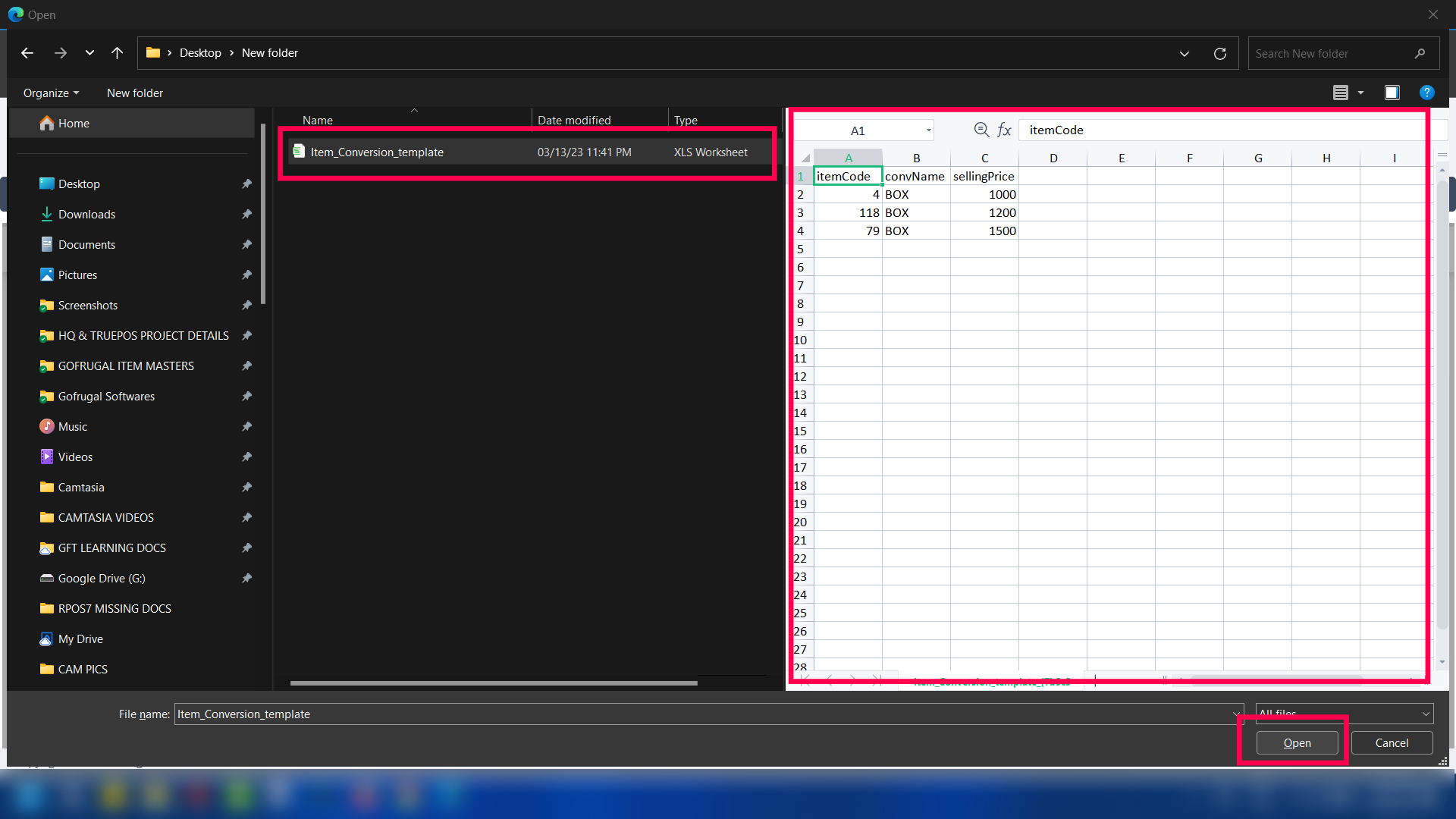Click the fx function icon

click(1004, 130)
